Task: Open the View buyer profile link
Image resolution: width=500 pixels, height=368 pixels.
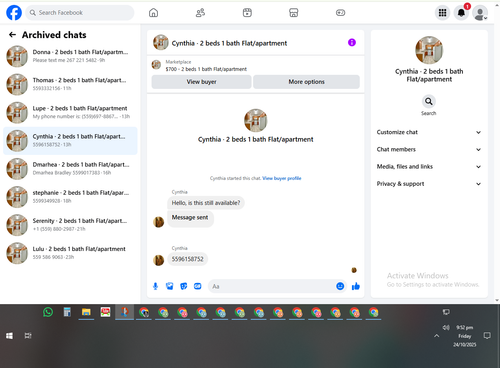Action: click(282, 178)
